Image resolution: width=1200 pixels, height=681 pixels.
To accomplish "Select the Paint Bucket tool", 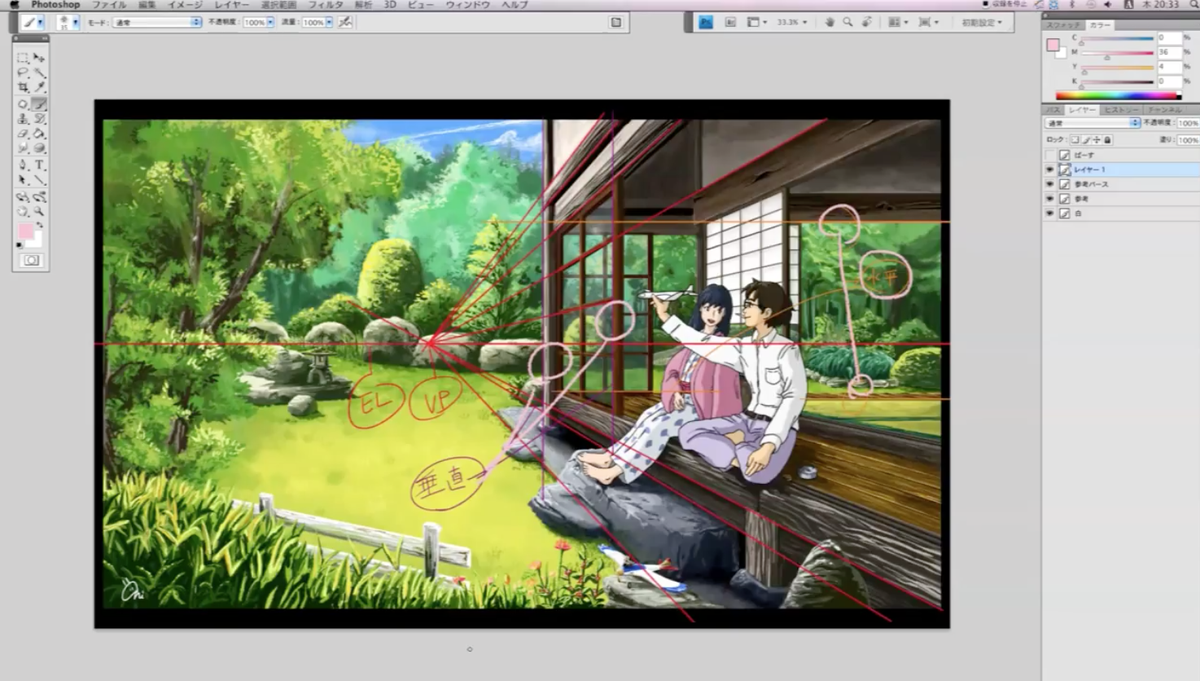I will pyautogui.click(x=39, y=133).
